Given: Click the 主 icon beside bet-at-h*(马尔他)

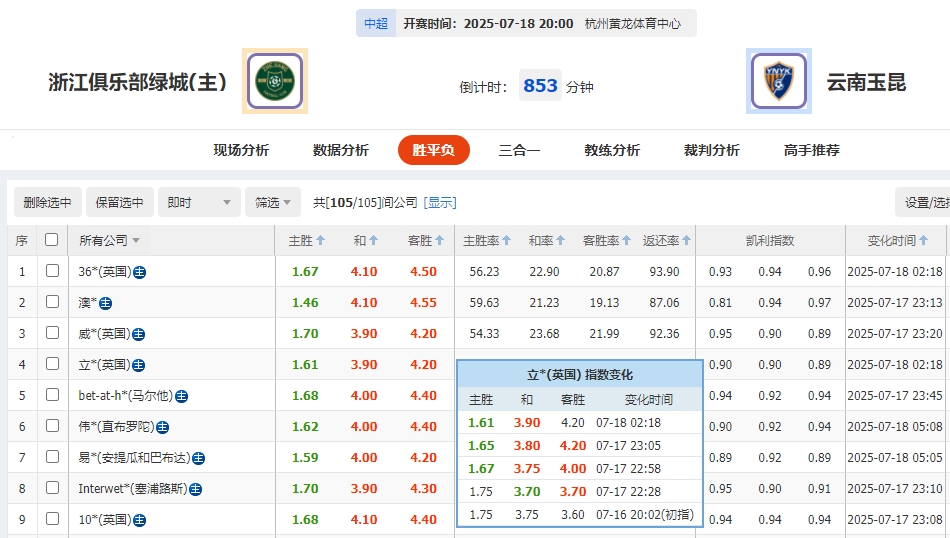Looking at the screenshot, I should click(x=182, y=396).
